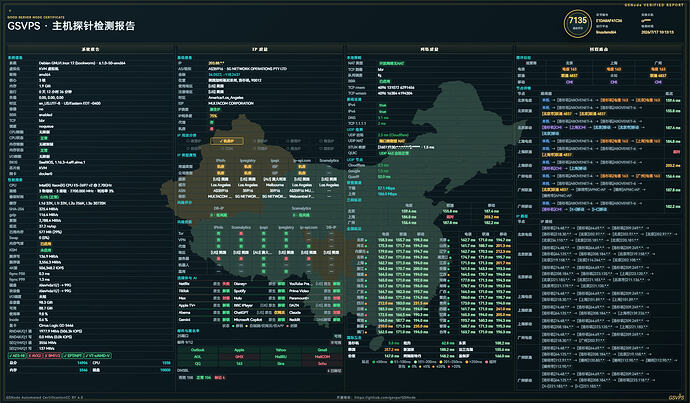Image resolution: width=690 pixels, height=403 pixels.
Task: Click the red Scamalytics indicator in Tor row
Action: 241,234
